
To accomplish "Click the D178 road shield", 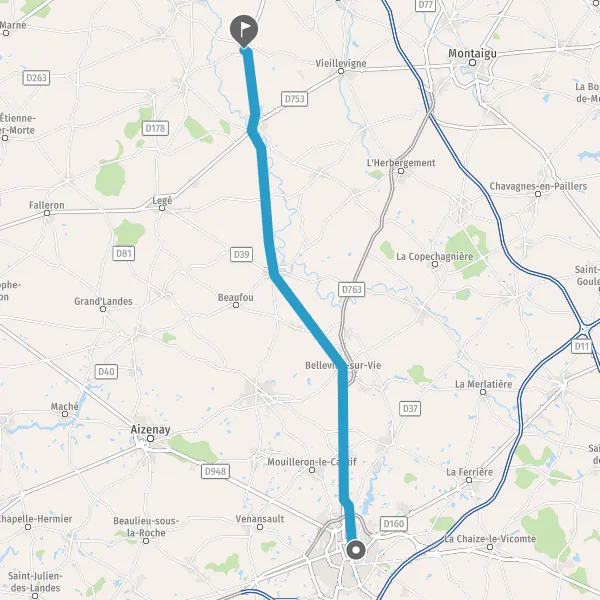I will pyautogui.click(x=155, y=128).
